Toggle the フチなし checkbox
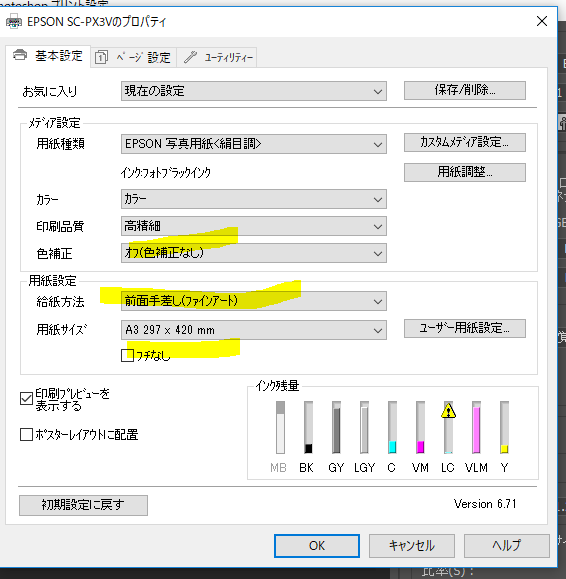This screenshot has width=566, height=579. (127, 355)
